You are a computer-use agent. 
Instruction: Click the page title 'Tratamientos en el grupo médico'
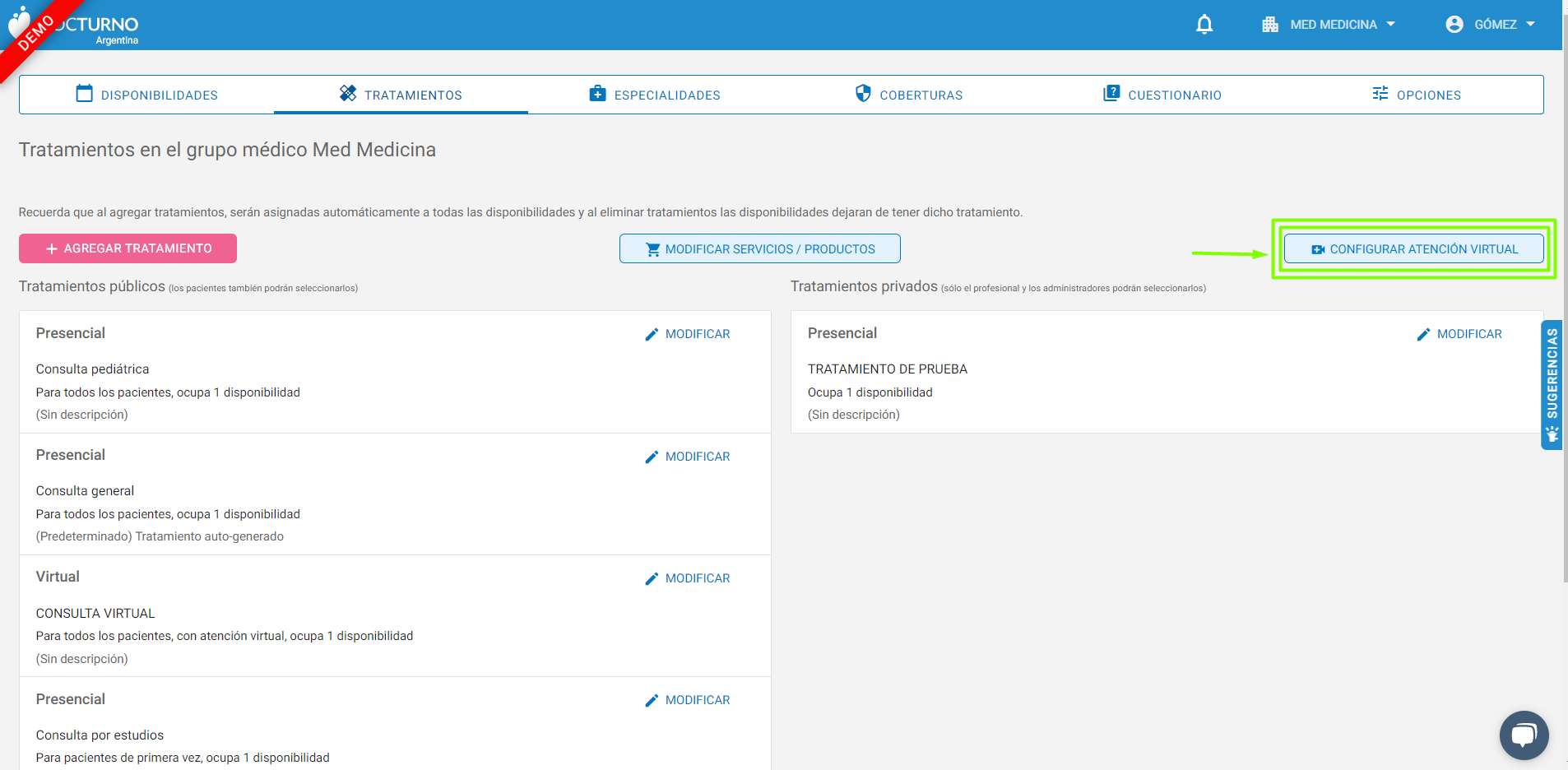(227, 150)
